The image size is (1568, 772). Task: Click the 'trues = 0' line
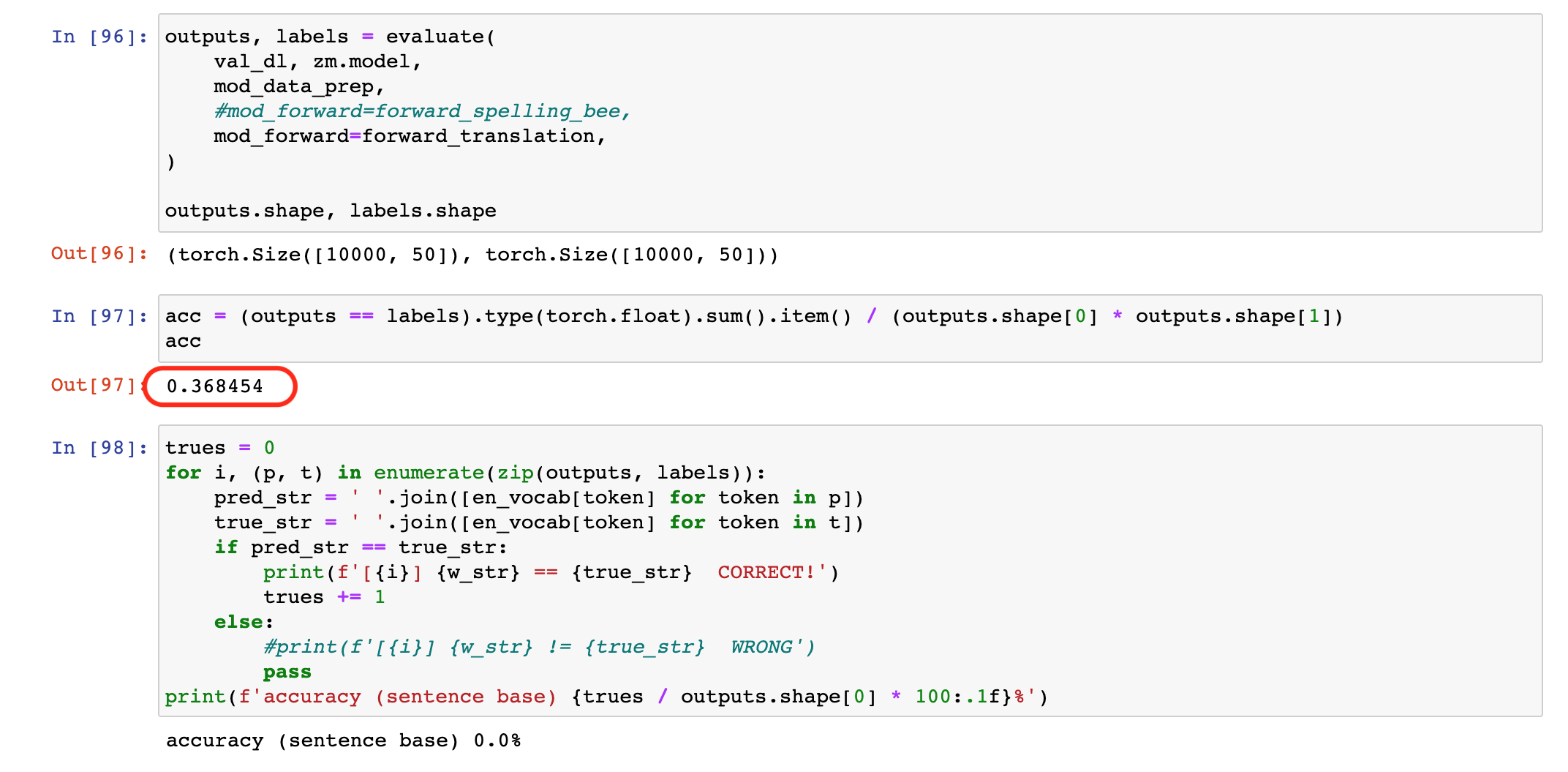click(220, 448)
